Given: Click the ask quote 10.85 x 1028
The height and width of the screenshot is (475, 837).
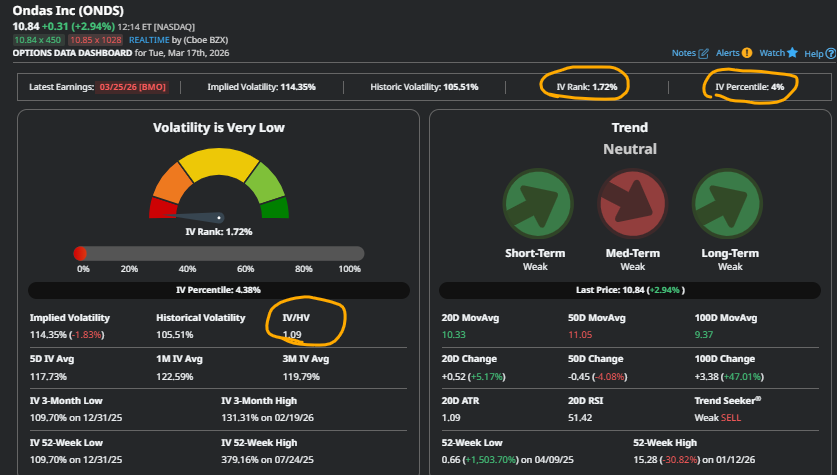Looking at the screenshot, I should point(96,40).
